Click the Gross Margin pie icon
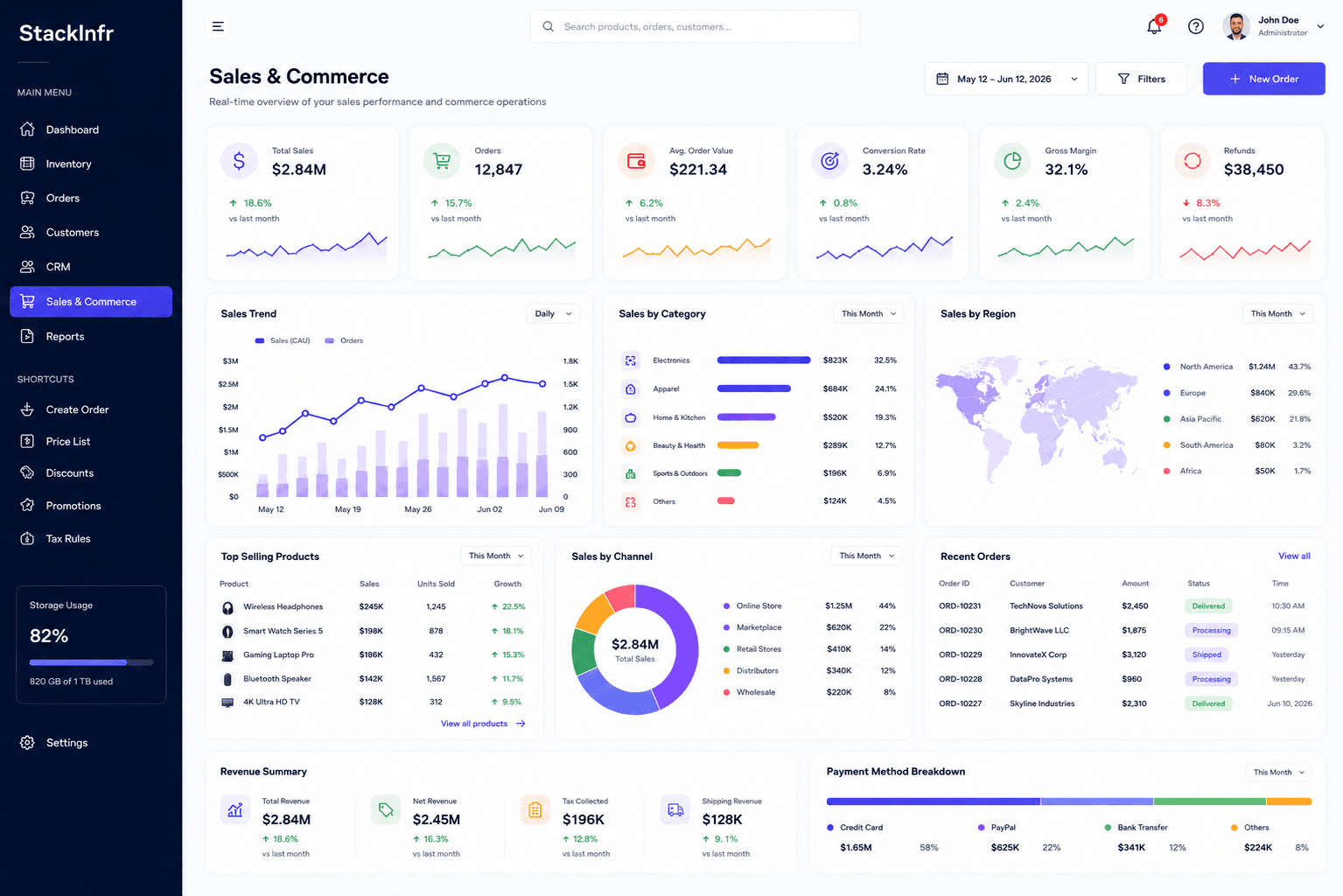Image resolution: width=1343 pixels, height=896 pixels. point(1012,161)
